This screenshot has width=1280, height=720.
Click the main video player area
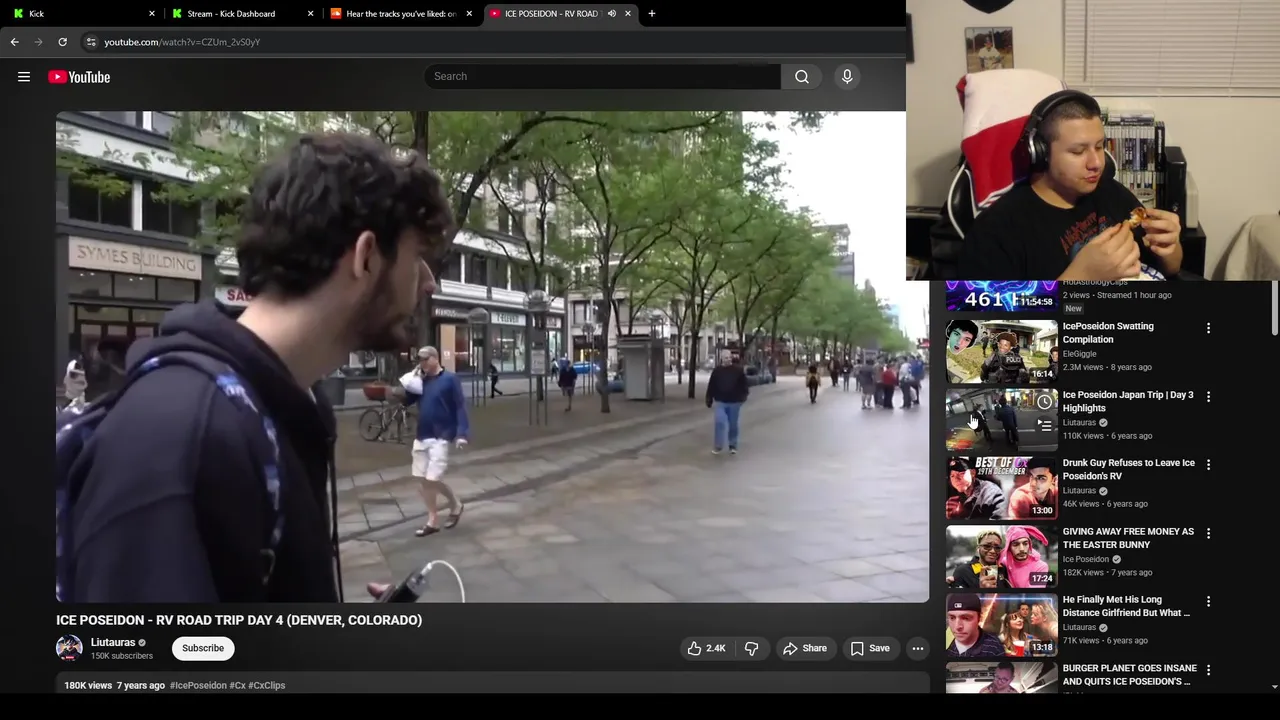click(492, 357)
